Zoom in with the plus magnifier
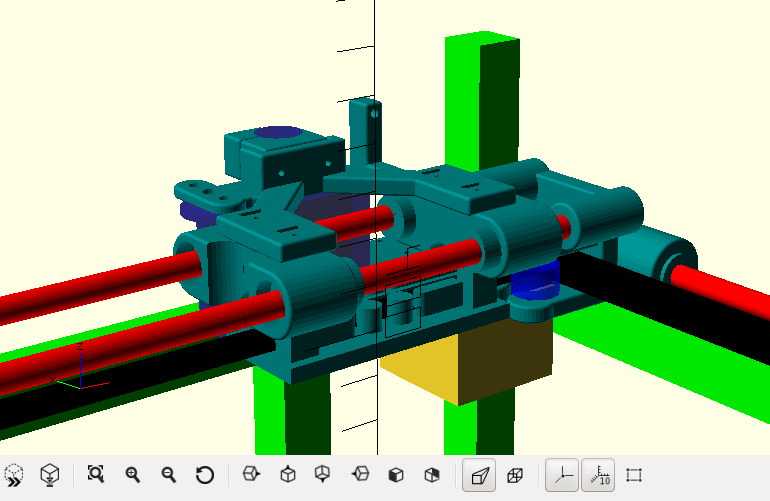 coord(133,475)
